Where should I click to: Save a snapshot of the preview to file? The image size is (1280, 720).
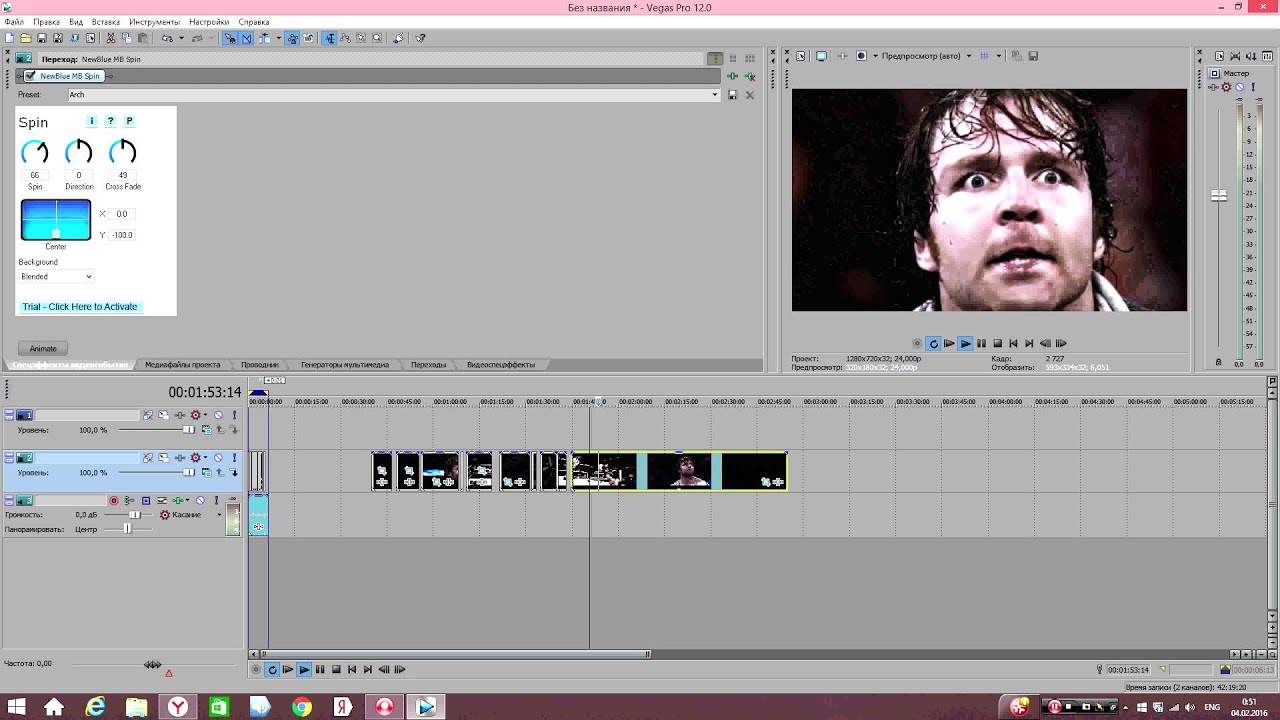(x=1033, y=56)
